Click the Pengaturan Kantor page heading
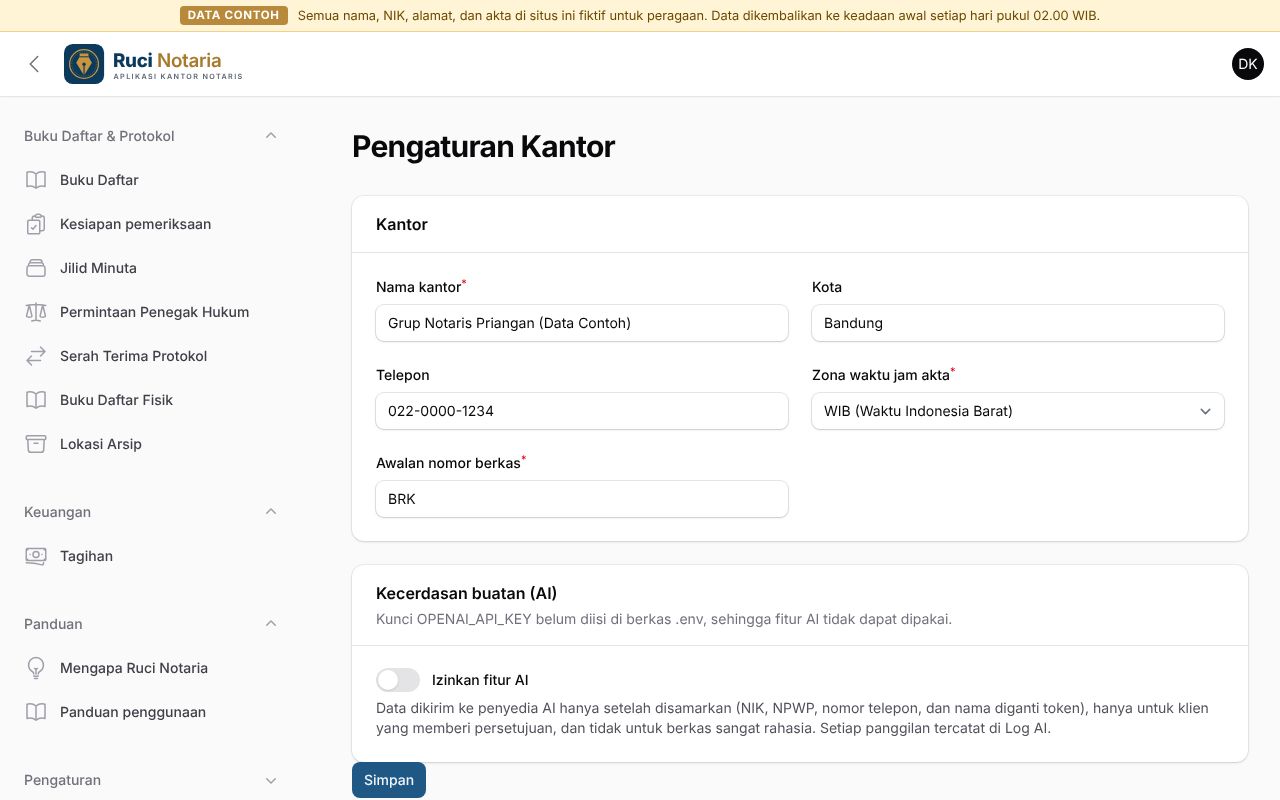The height and width of the screenshot is (800, 1280). point(483,147)
